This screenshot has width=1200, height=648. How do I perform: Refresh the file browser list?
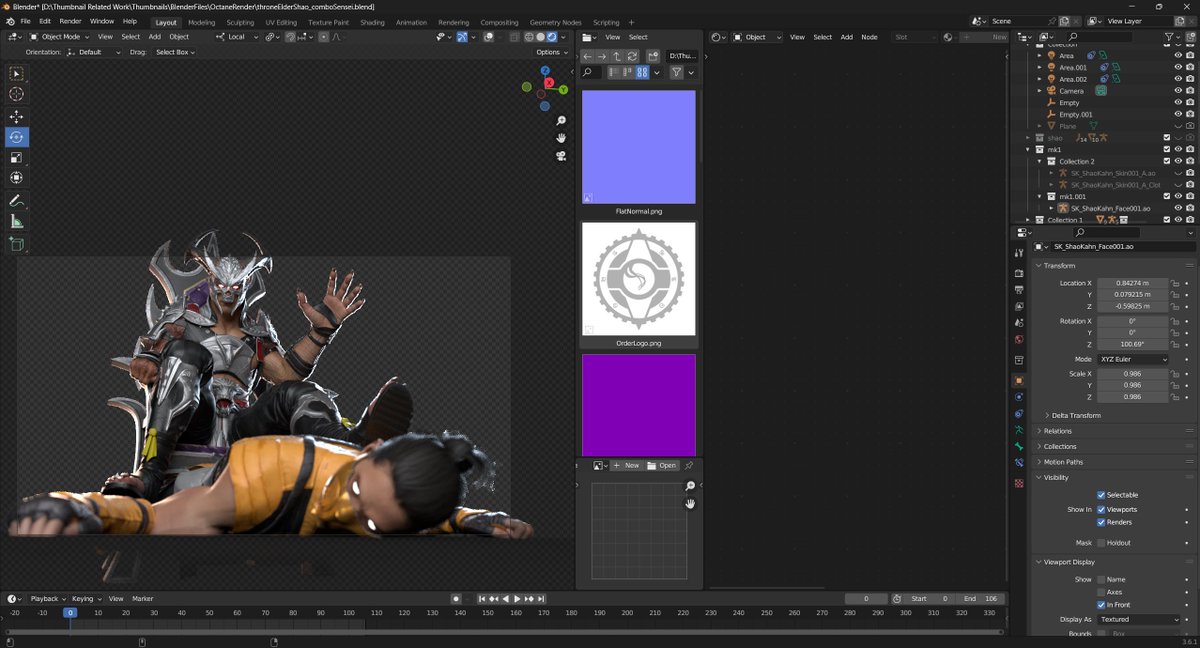click(632, 56)
